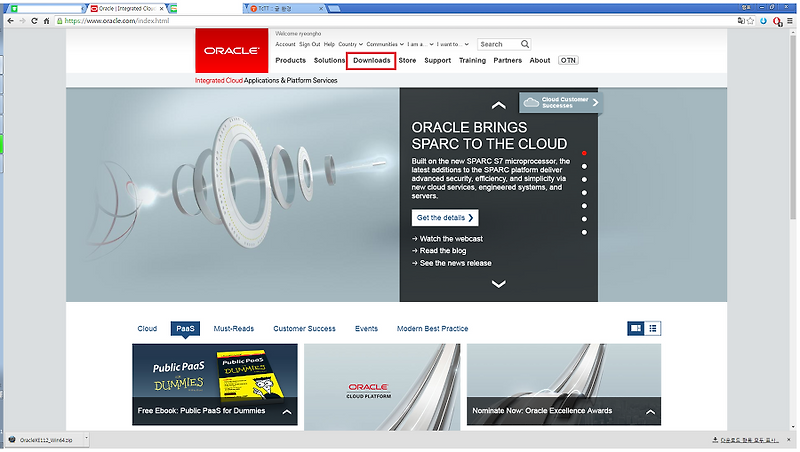Click the previous slide up chevron
This screenshot has width=800, height=452.
(498, 105)
